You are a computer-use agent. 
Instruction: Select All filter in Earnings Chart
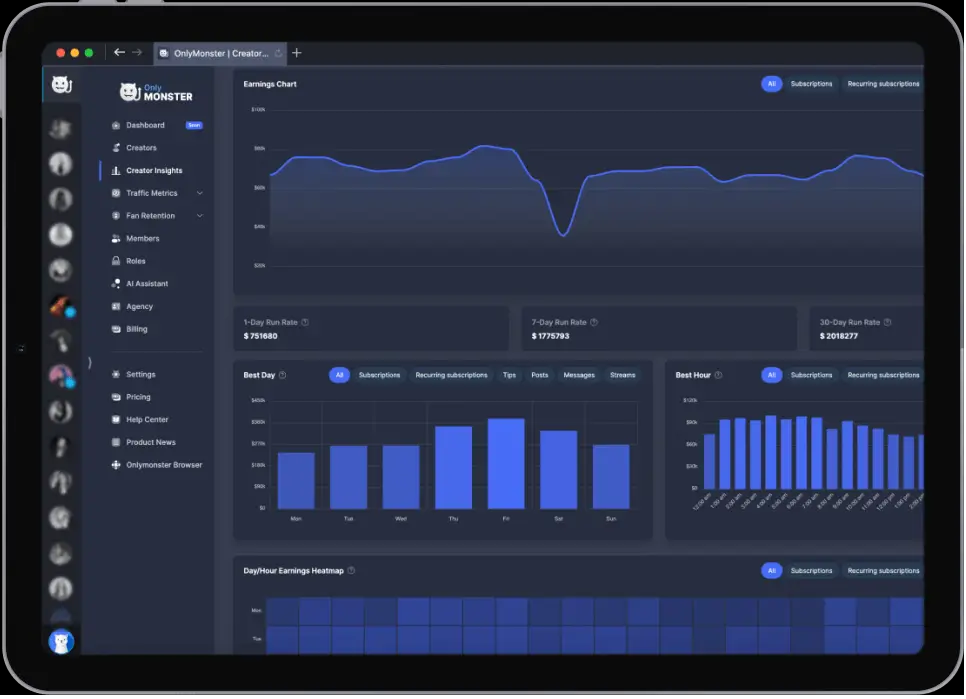(x=771, y=84)
